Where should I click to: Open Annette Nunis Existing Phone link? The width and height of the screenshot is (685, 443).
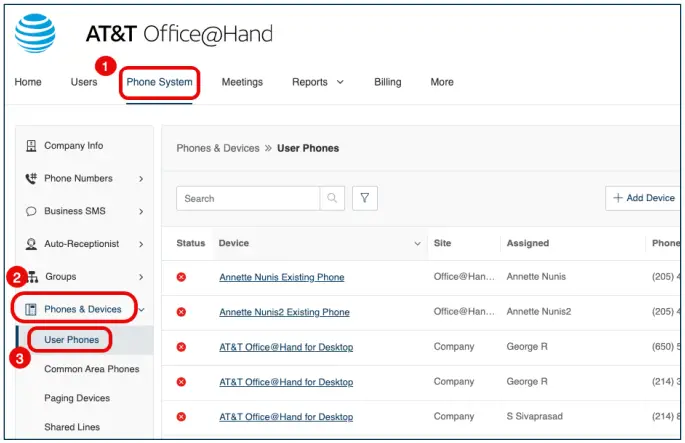(282, 277)
